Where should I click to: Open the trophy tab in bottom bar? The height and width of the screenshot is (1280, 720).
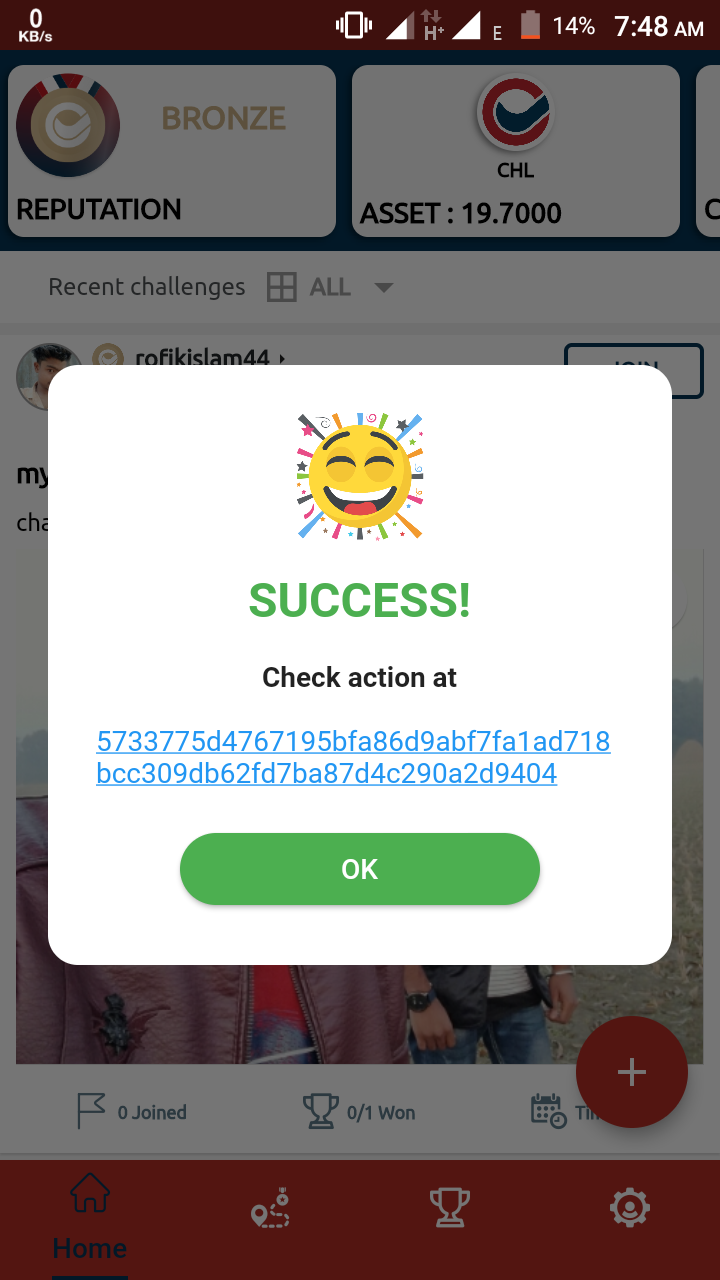(x=450, y=1209)
